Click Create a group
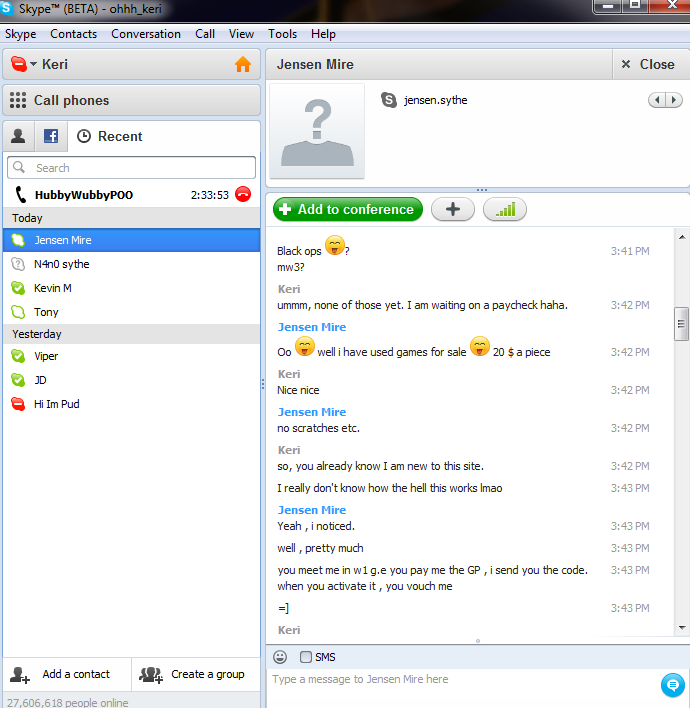The height and width of the screenshot is (708, 690). click(x=196, y=675)
